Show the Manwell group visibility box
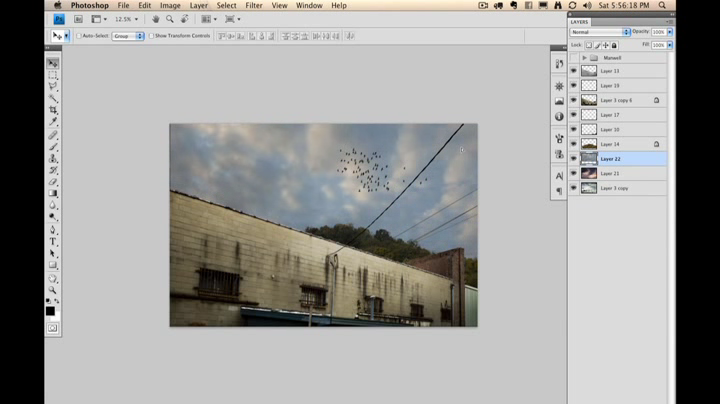This screenshot has height=404, width=720. coord(574,58)
